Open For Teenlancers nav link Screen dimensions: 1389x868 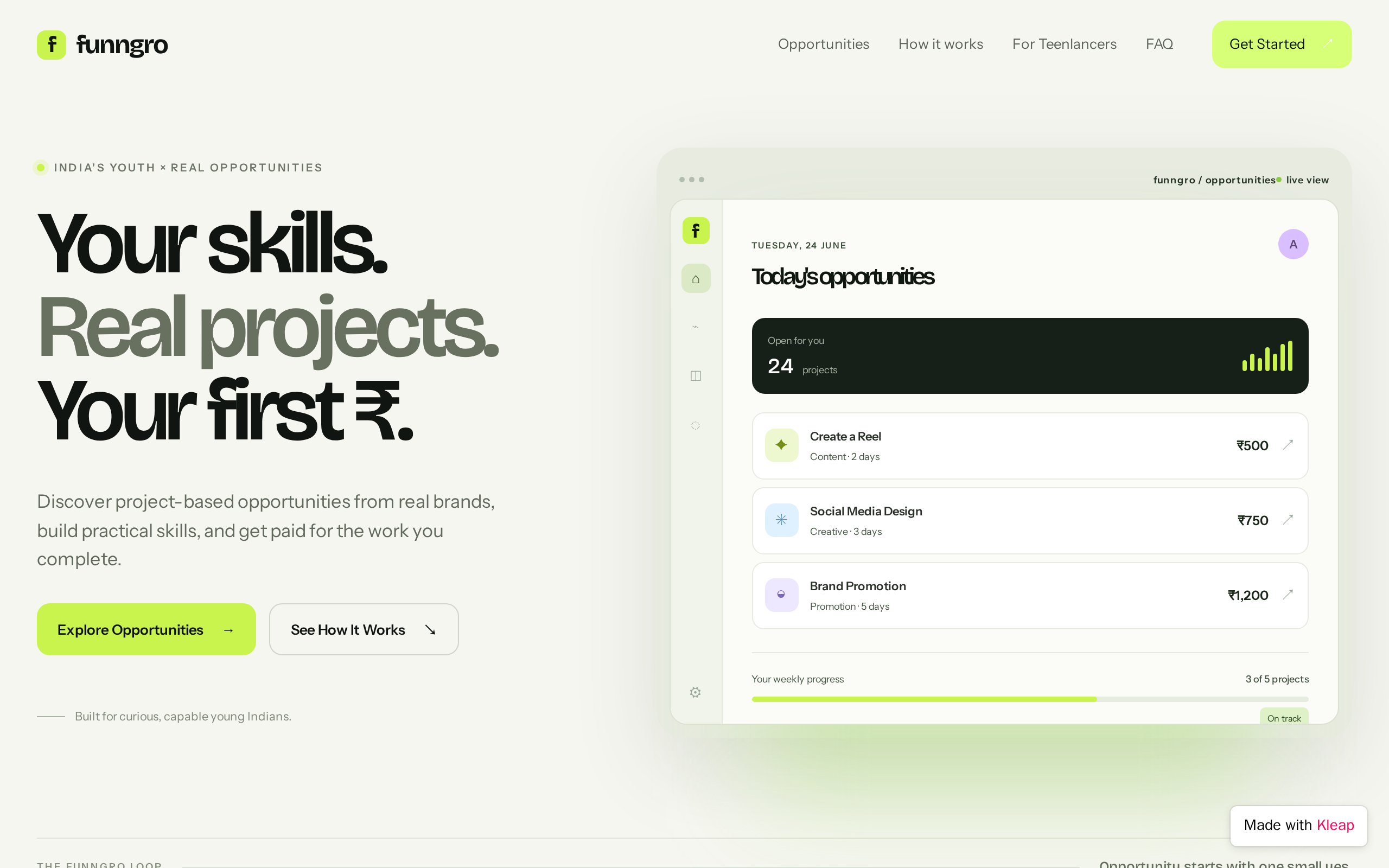coord(1064,44)
